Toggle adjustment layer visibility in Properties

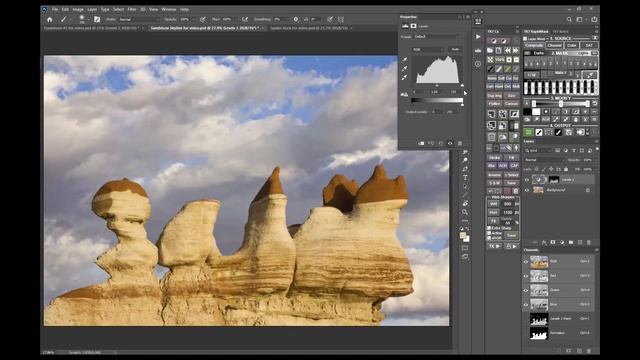click(x=450, y=143)
